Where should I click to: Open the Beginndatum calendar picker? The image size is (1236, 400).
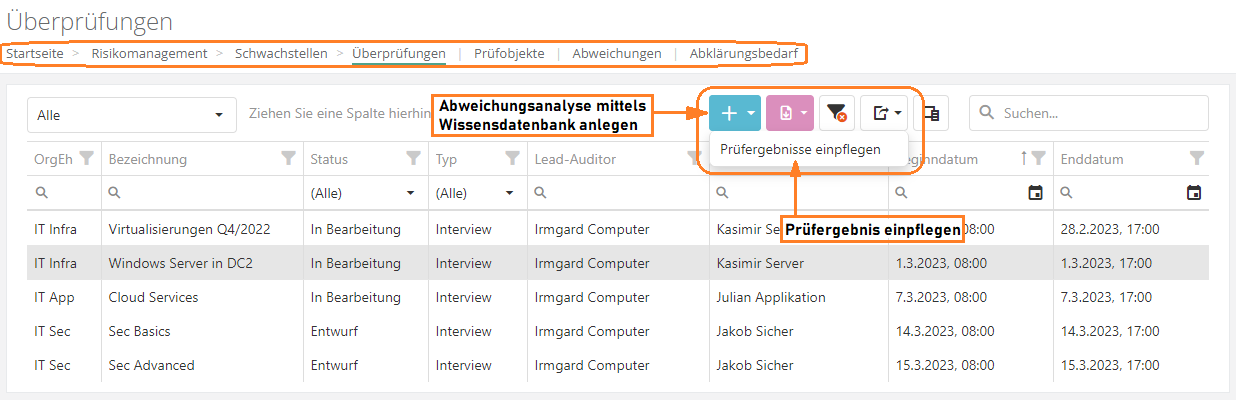tap(1036, 193)
